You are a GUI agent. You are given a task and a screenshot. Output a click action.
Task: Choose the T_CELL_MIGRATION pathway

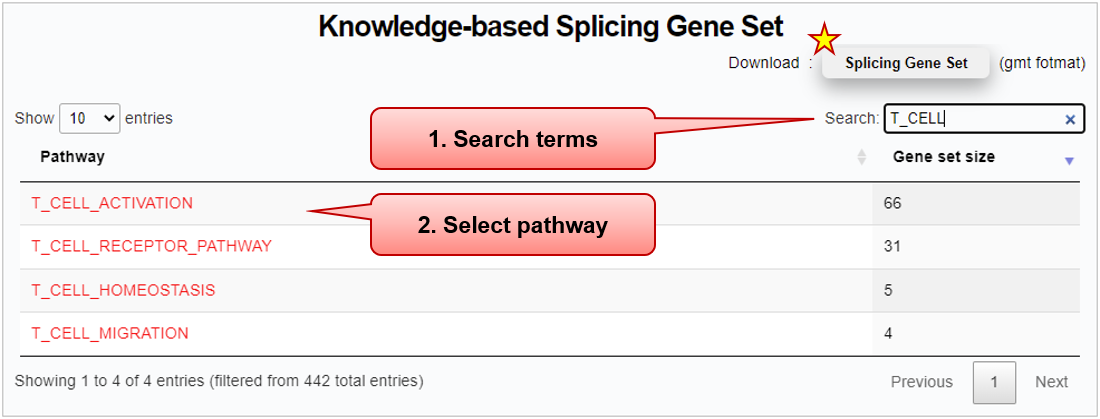pos(110,333)
